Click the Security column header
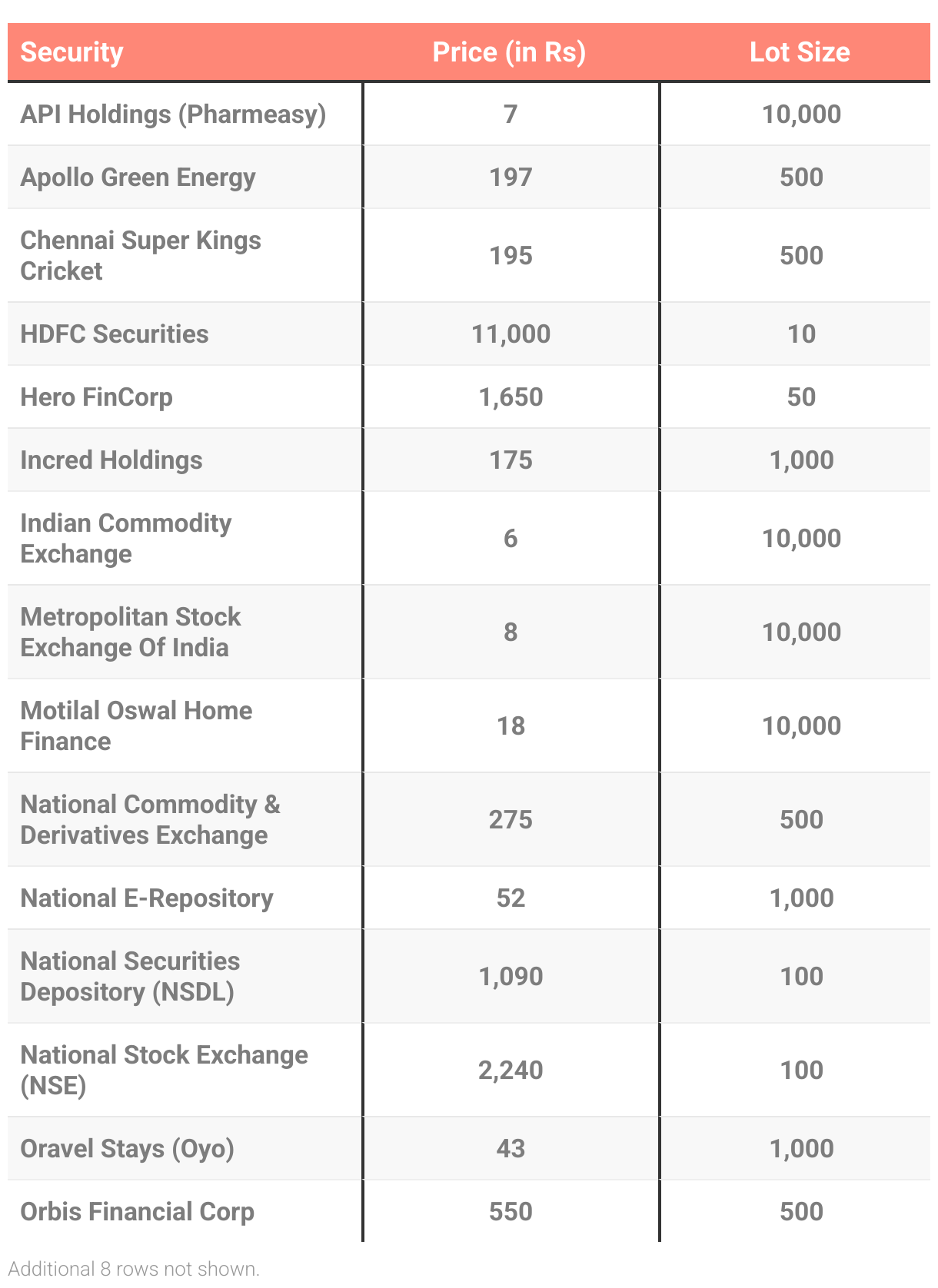 click(x=72, y=52)
